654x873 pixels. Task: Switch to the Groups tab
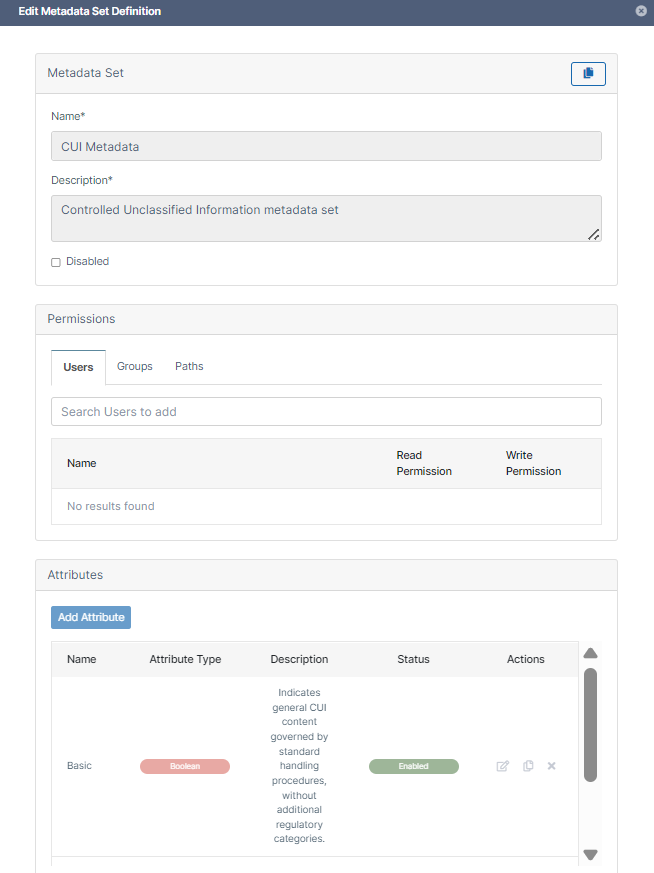[x=135, y=367]
